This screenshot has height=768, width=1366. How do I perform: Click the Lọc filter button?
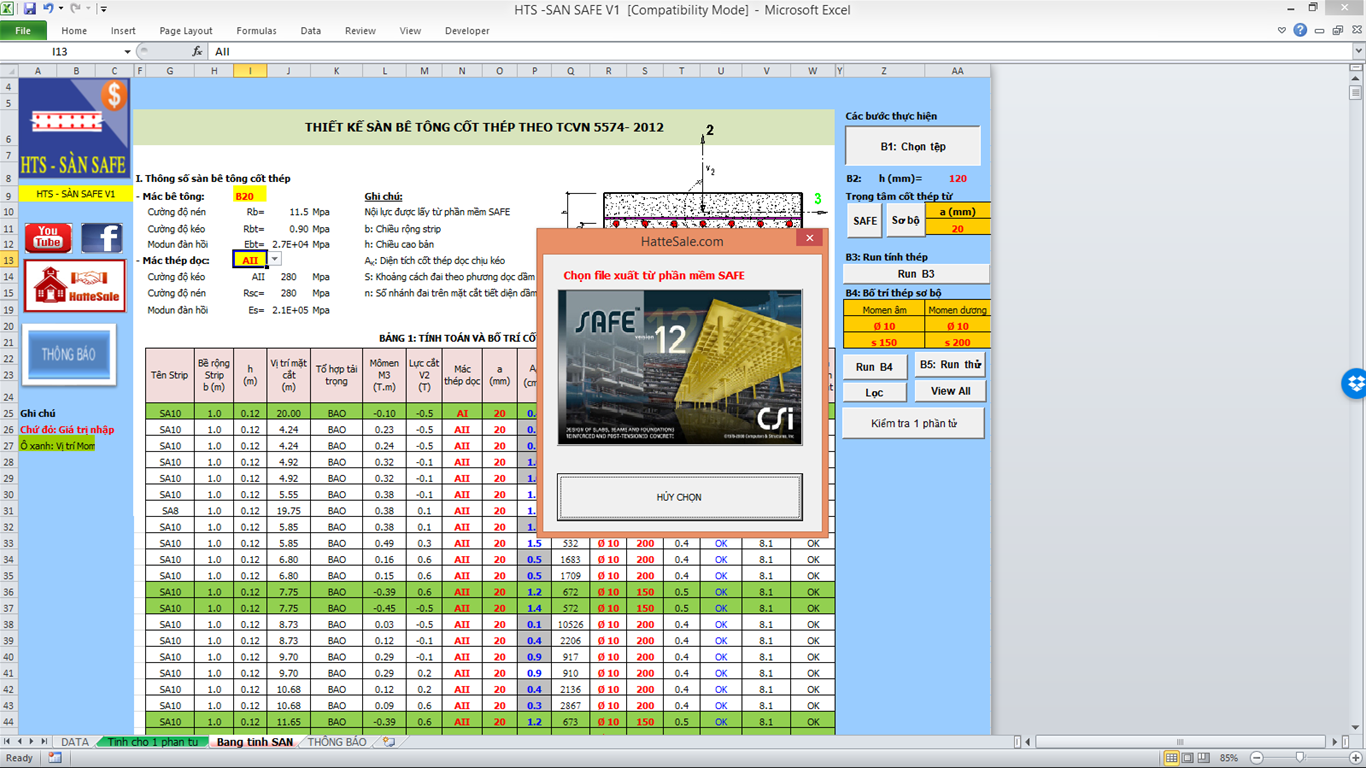(875, 393)
